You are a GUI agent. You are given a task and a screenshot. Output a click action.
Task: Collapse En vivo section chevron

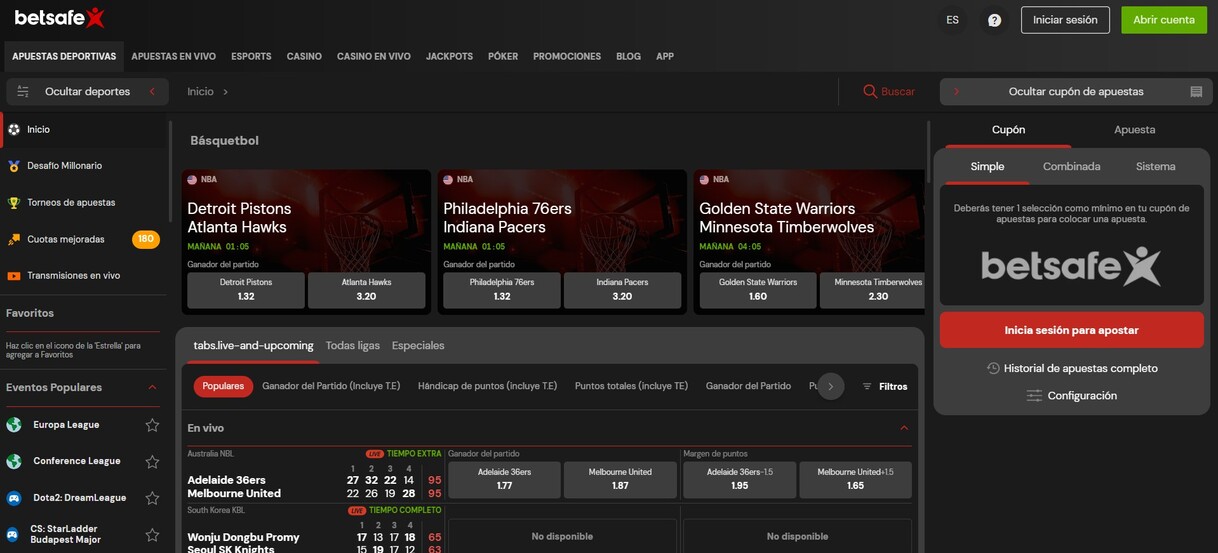pos(904,428)
